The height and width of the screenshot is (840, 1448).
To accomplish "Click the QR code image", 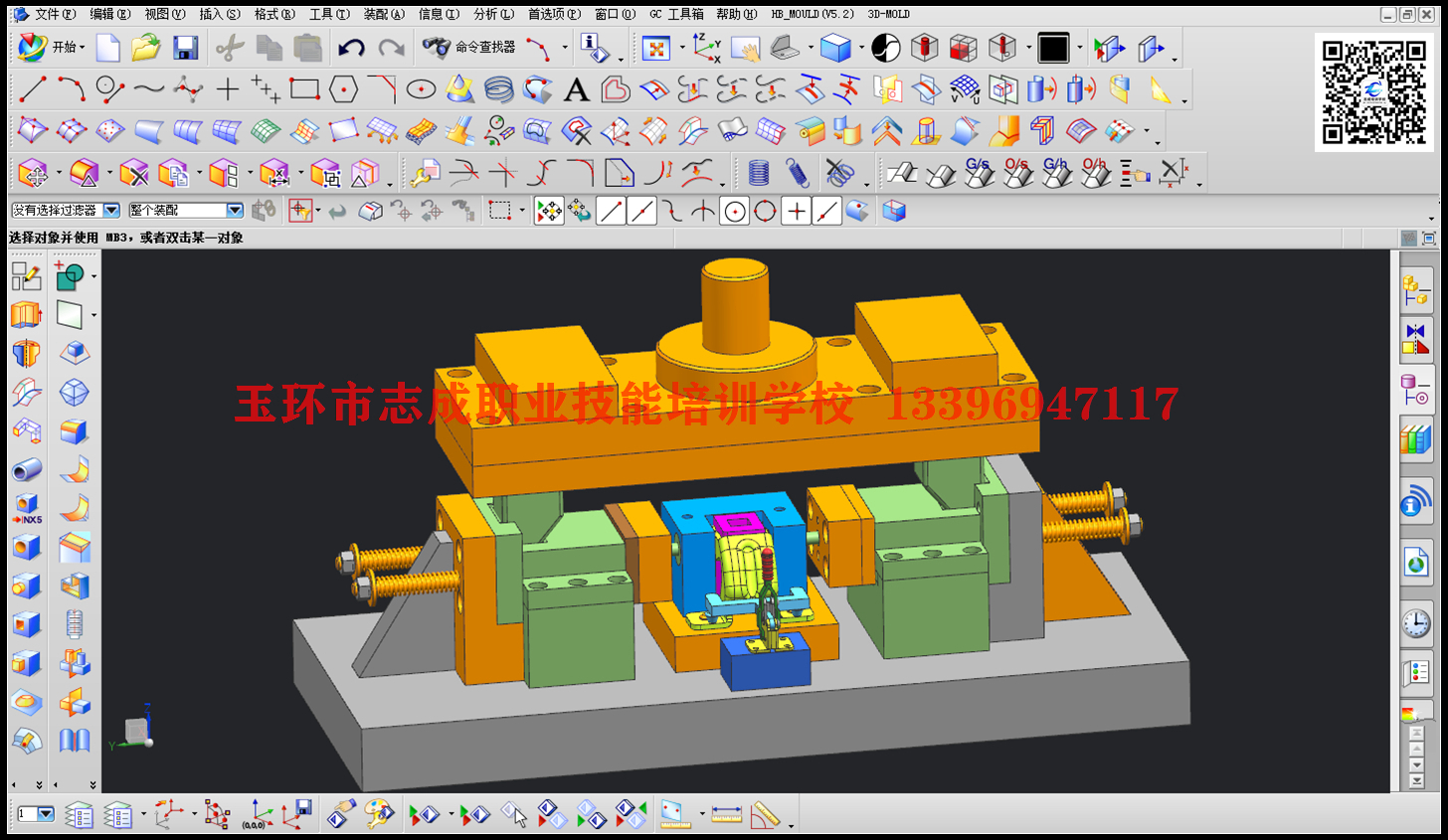I will [1373, 91].
